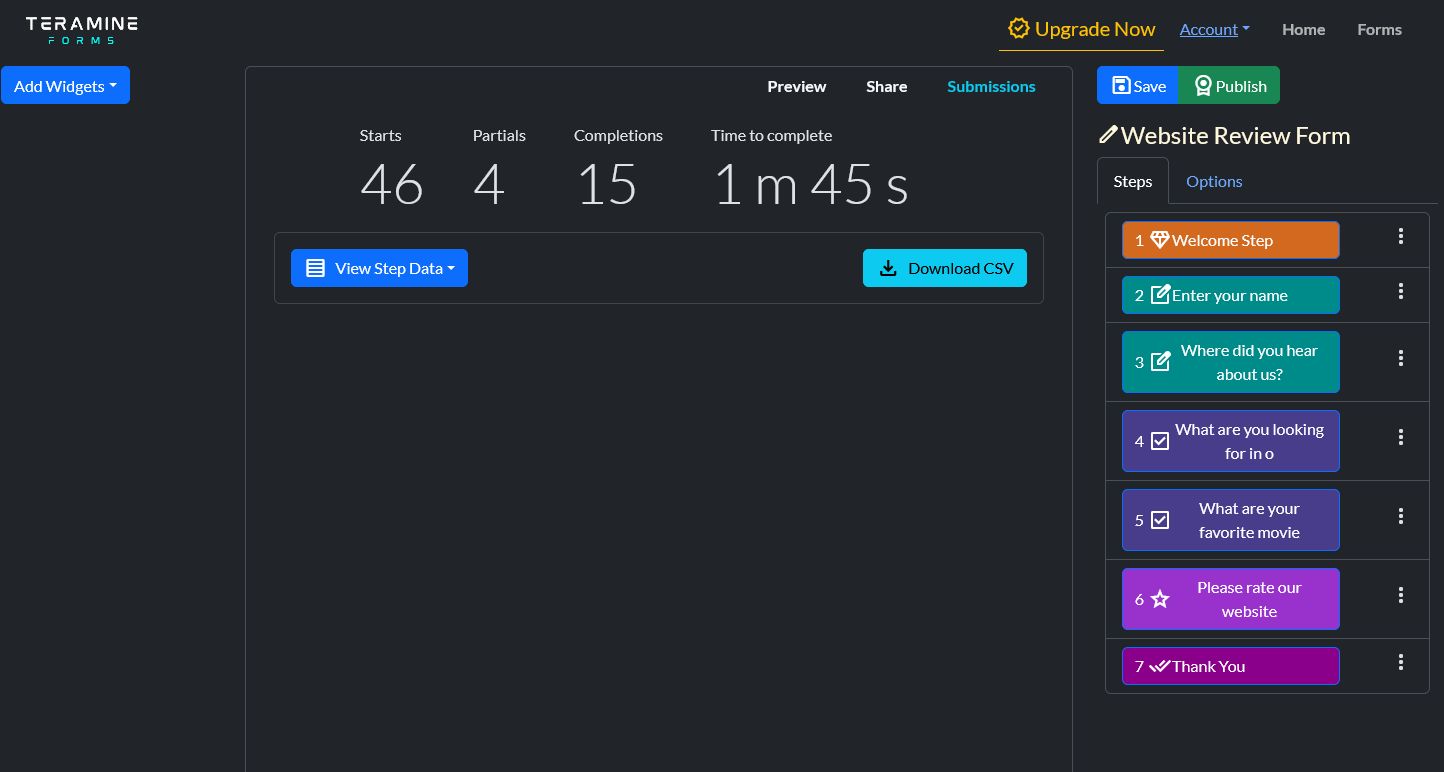Open the View Step Data dropdown
Screen dimensions: 1444x772
point(379,268)
